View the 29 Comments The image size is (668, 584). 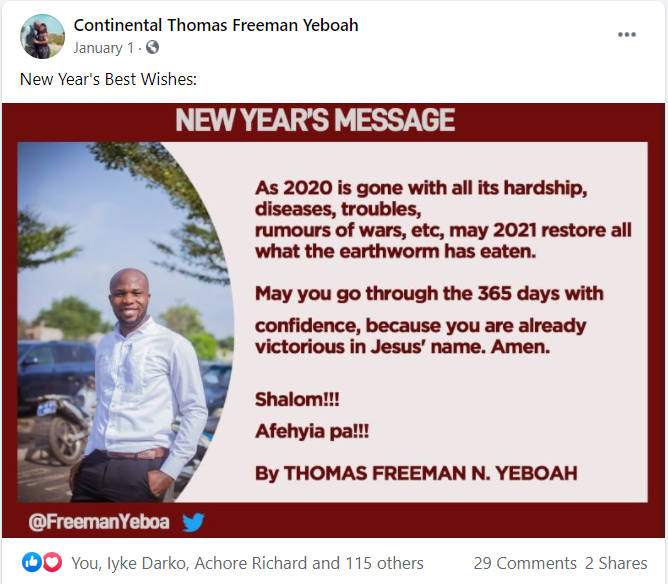(x=525, y=563)
